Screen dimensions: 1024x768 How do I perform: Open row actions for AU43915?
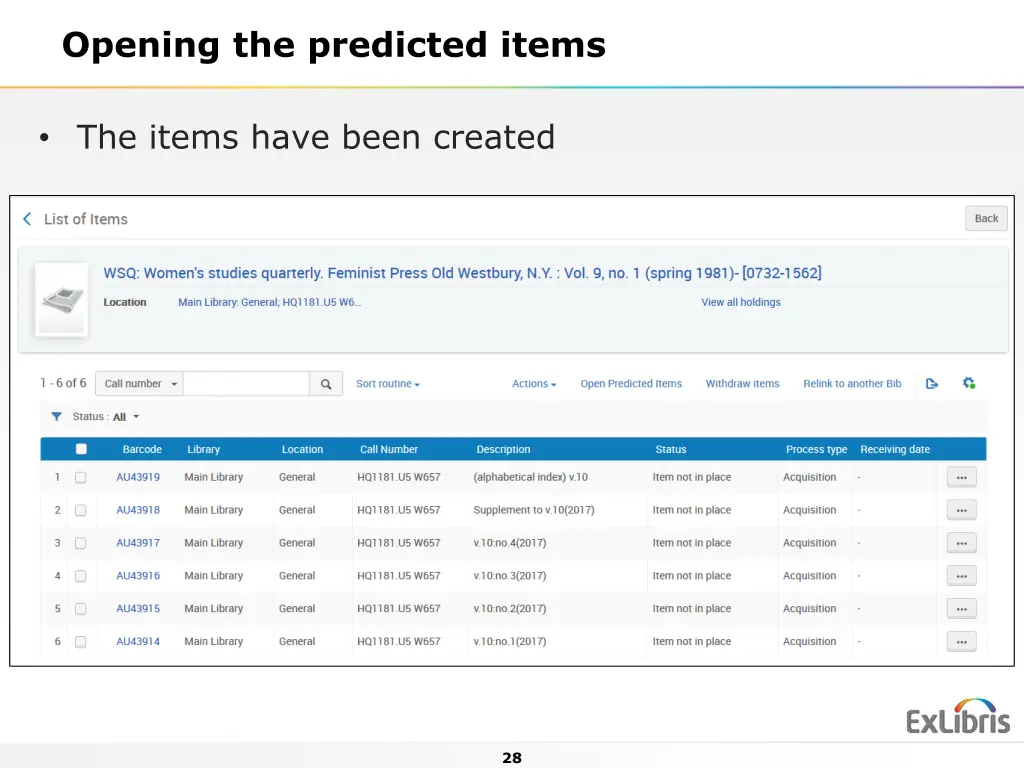click(961, 609)
